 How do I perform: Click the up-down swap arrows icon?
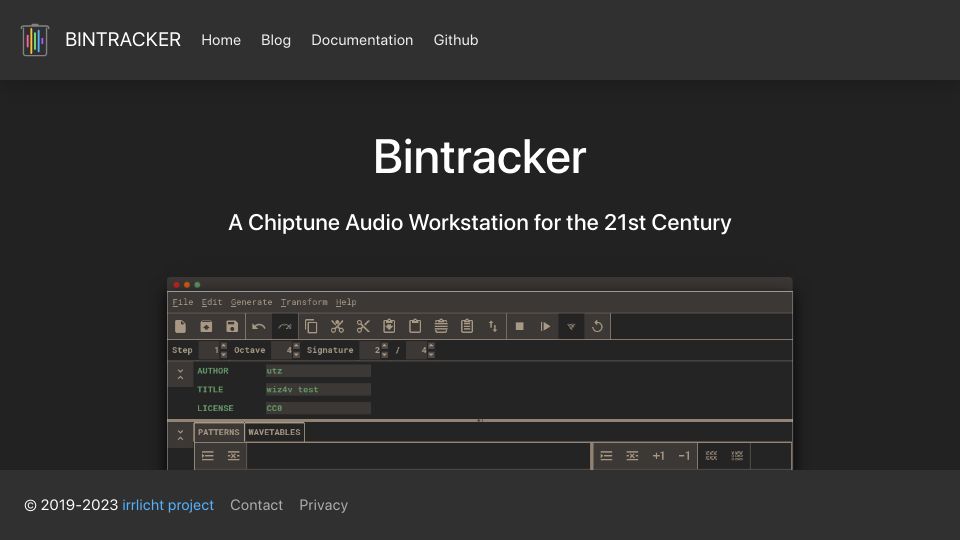(493, 326)
